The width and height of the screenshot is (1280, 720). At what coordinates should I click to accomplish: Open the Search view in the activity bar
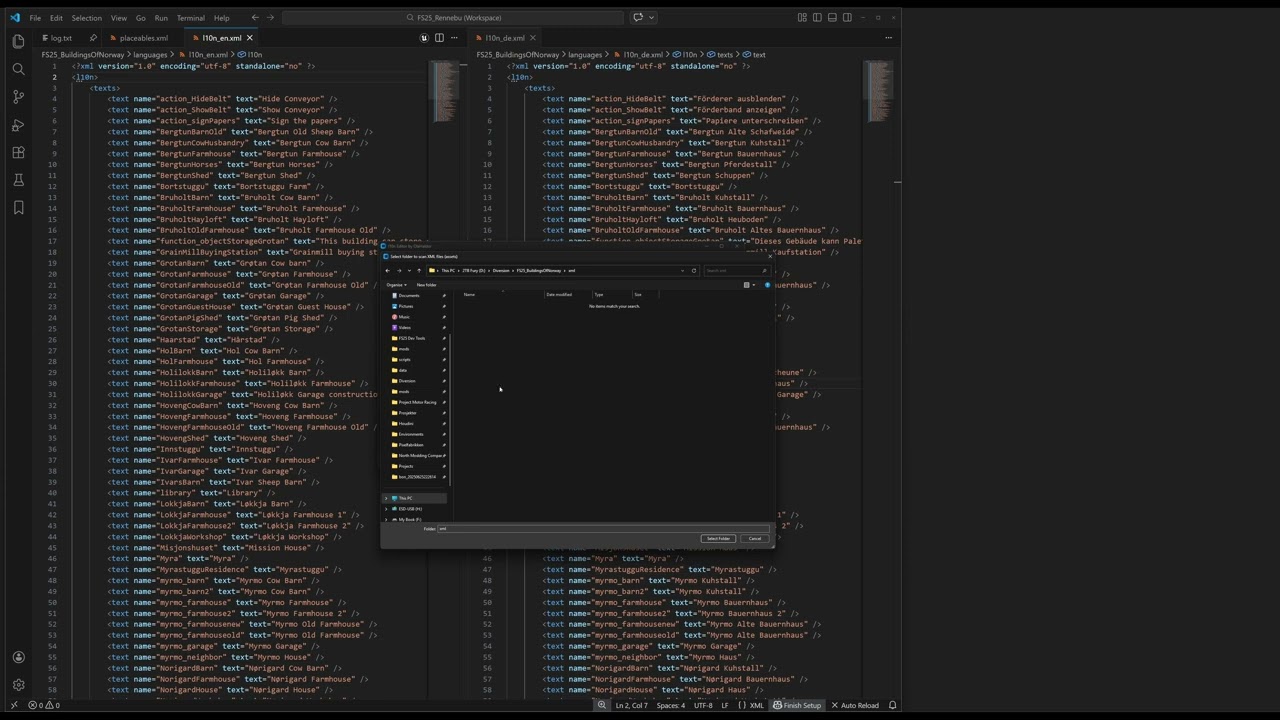pyautogui.click(x=18, y=69)
